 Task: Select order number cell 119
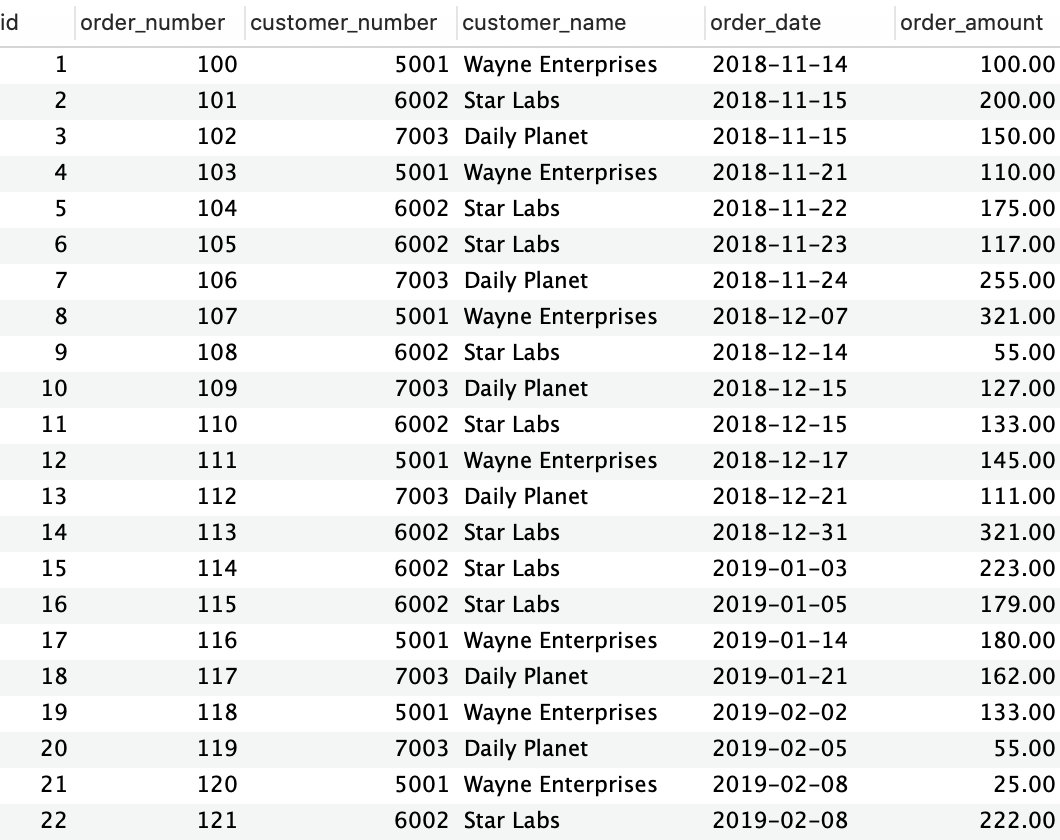pyautogui.click(x=217, y=749)
